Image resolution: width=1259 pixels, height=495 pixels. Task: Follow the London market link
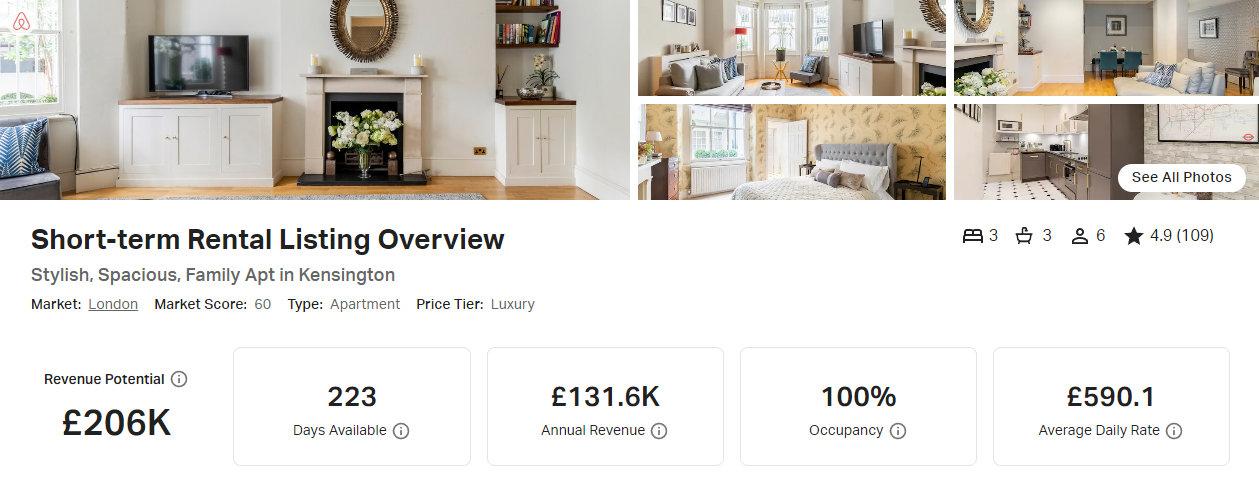113,304
